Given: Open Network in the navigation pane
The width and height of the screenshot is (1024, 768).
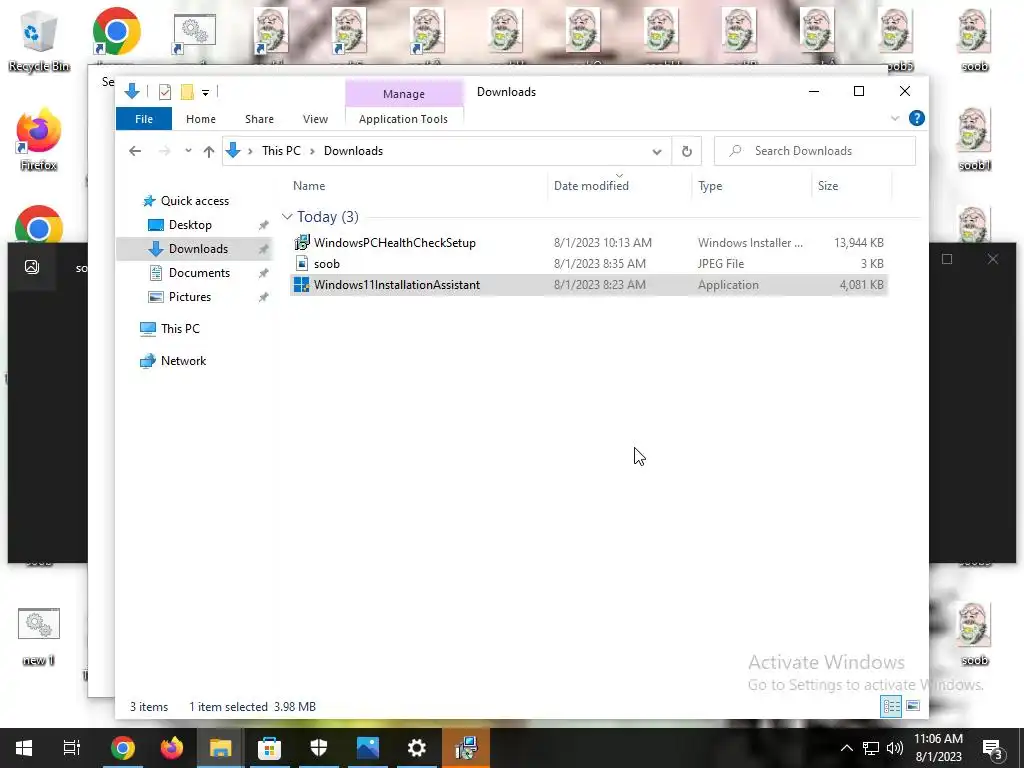Looking at the screenshot, I should [x=183, y=360].
